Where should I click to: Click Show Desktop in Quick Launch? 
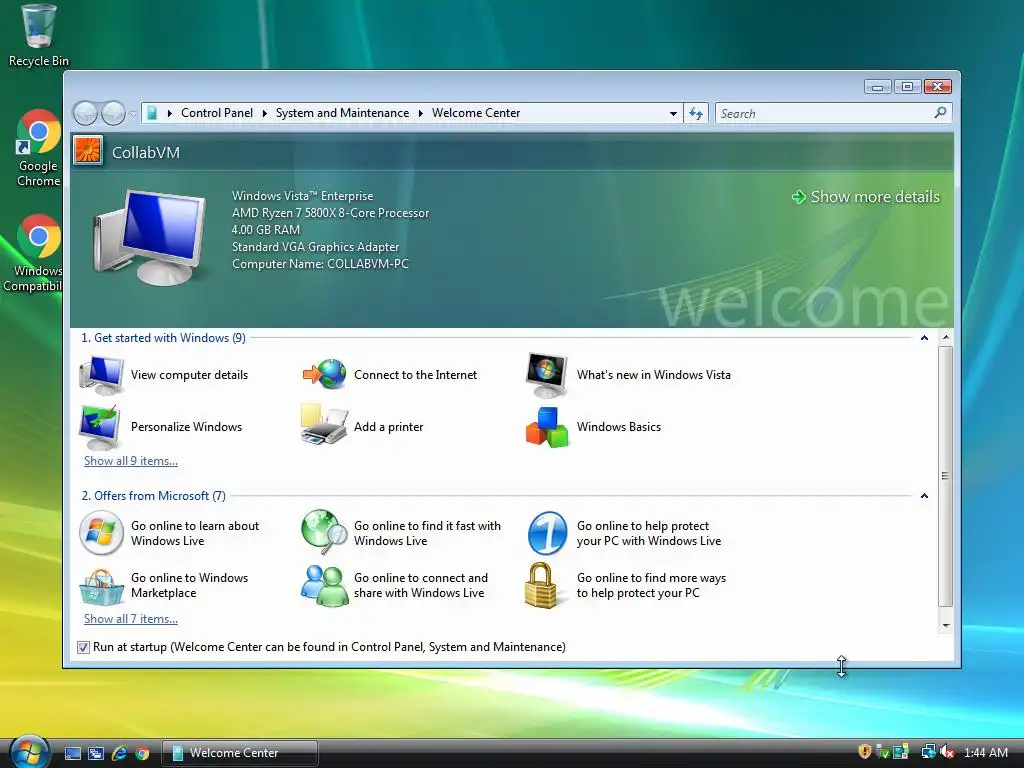pos(72,753)
